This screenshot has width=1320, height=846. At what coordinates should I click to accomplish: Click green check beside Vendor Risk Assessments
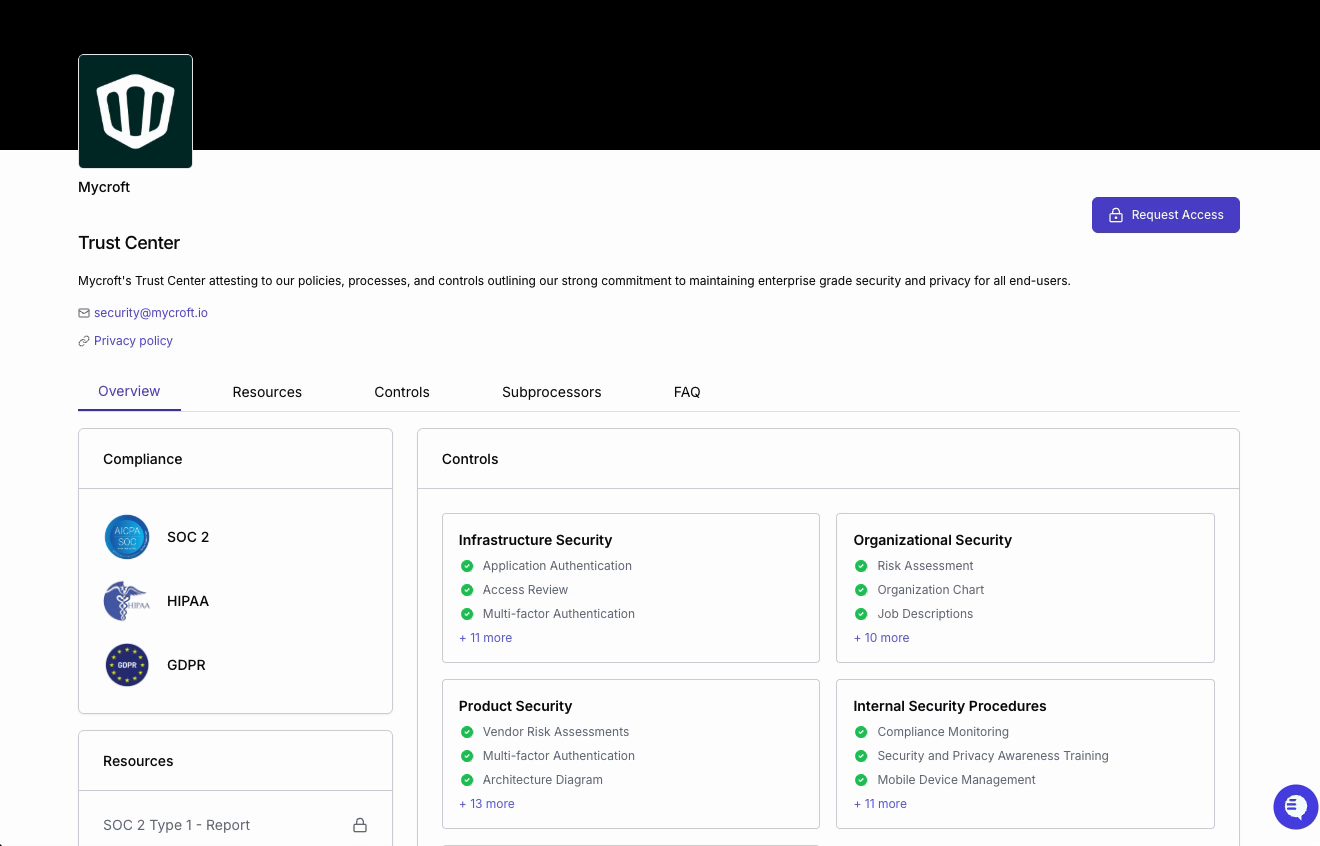467,732
